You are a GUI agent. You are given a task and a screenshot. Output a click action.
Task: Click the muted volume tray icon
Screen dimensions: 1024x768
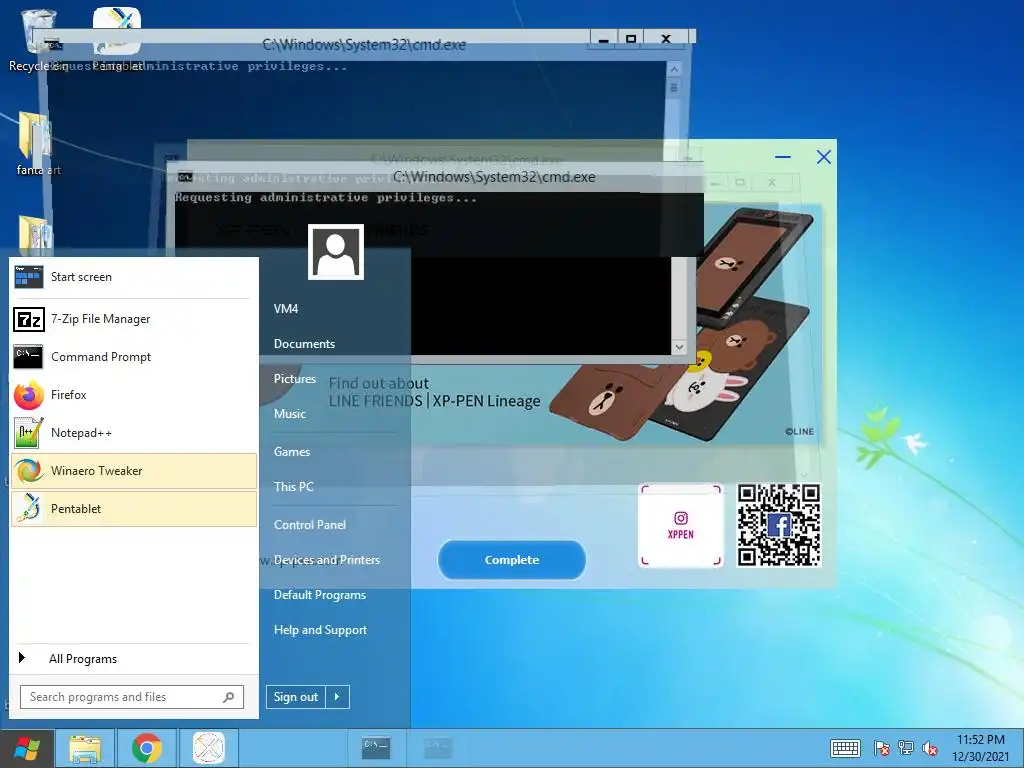click(x=930, y=748)
